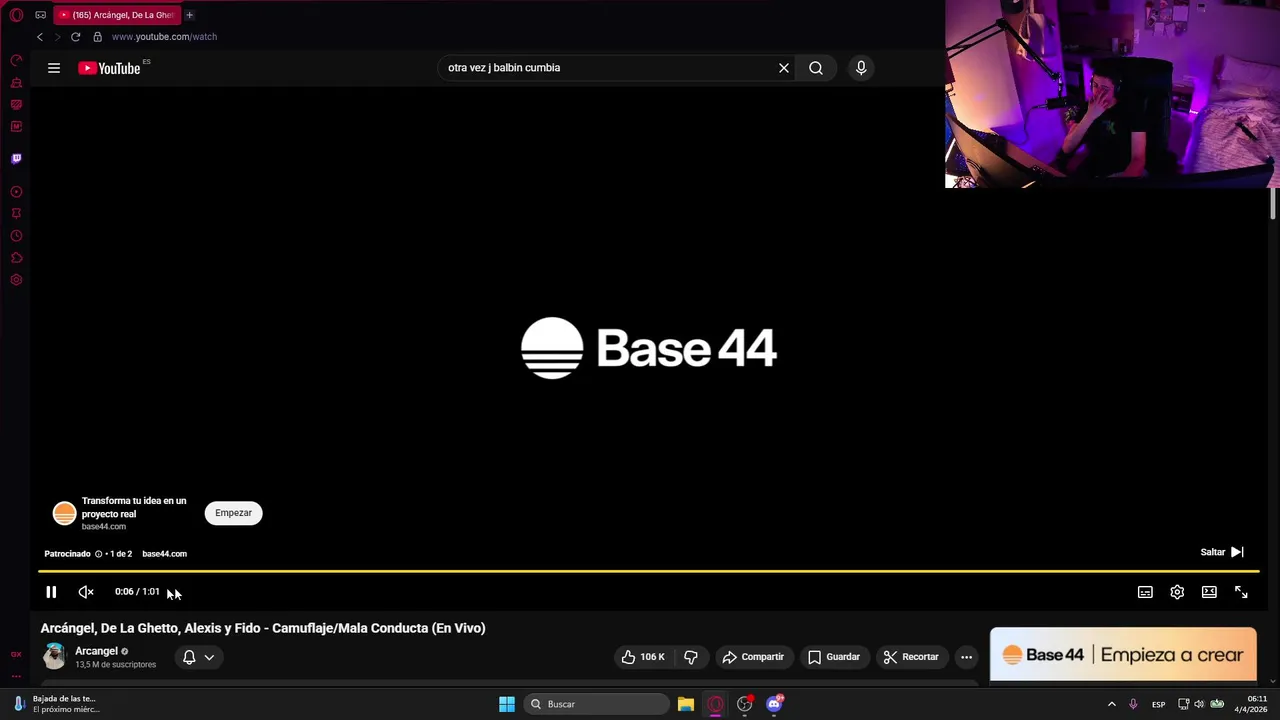Open the GX Cleaner sidebar icon
Viewport: 1280px width, 720px height.
coord(16,83)
